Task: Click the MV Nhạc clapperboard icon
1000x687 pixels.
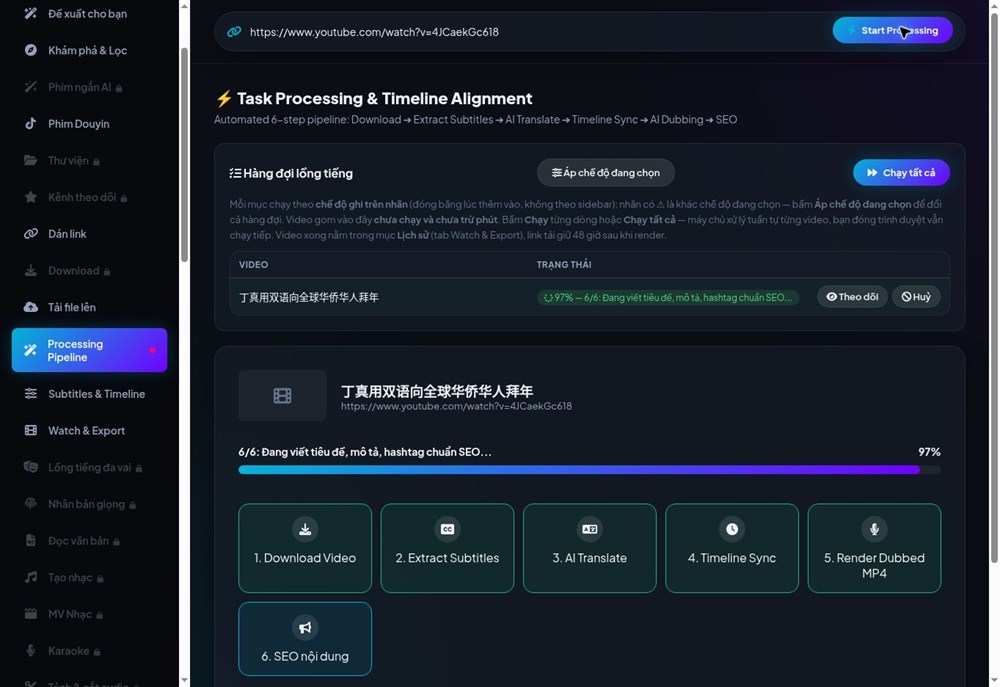Action: tap(31, 614)
